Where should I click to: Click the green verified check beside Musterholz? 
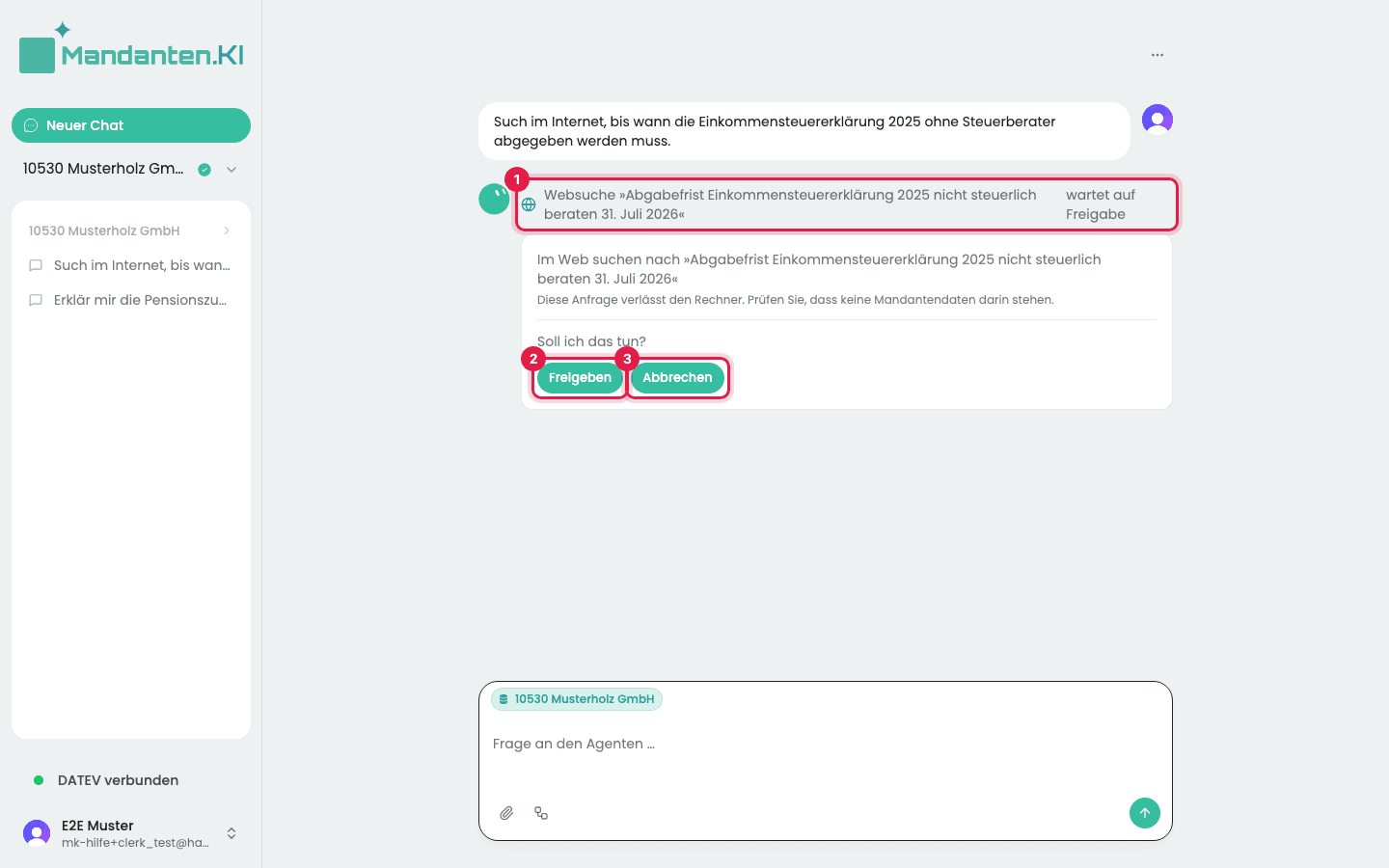point(204,170)
